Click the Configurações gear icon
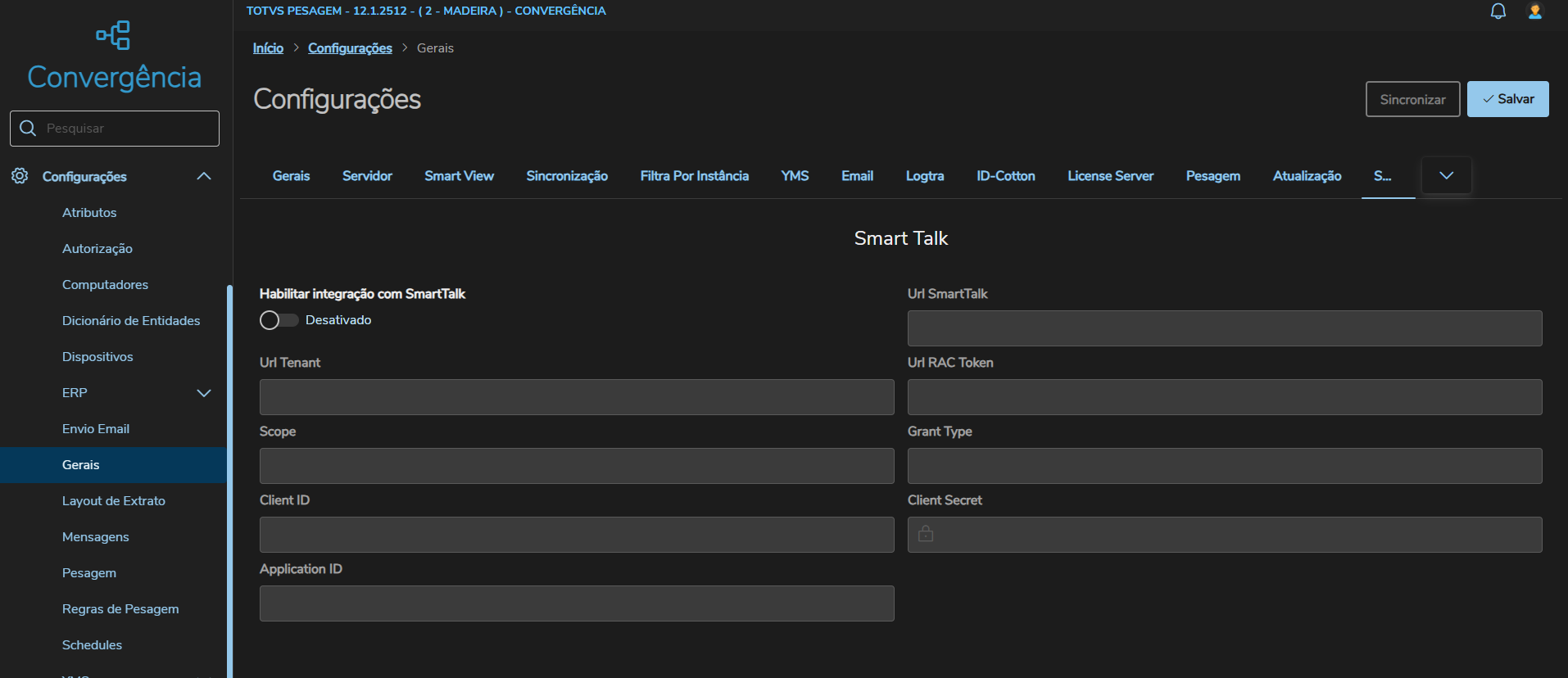Image resolution: width=1568 pixels, height=678 pixels. pos(20,176)
